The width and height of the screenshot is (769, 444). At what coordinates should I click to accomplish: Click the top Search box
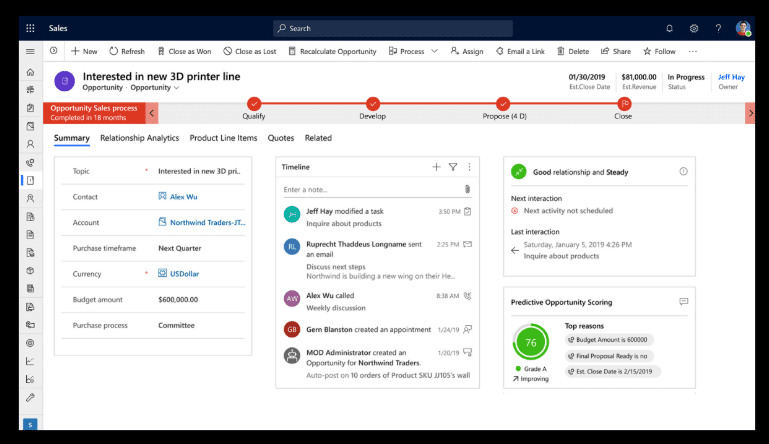click(x=393, y=28)
